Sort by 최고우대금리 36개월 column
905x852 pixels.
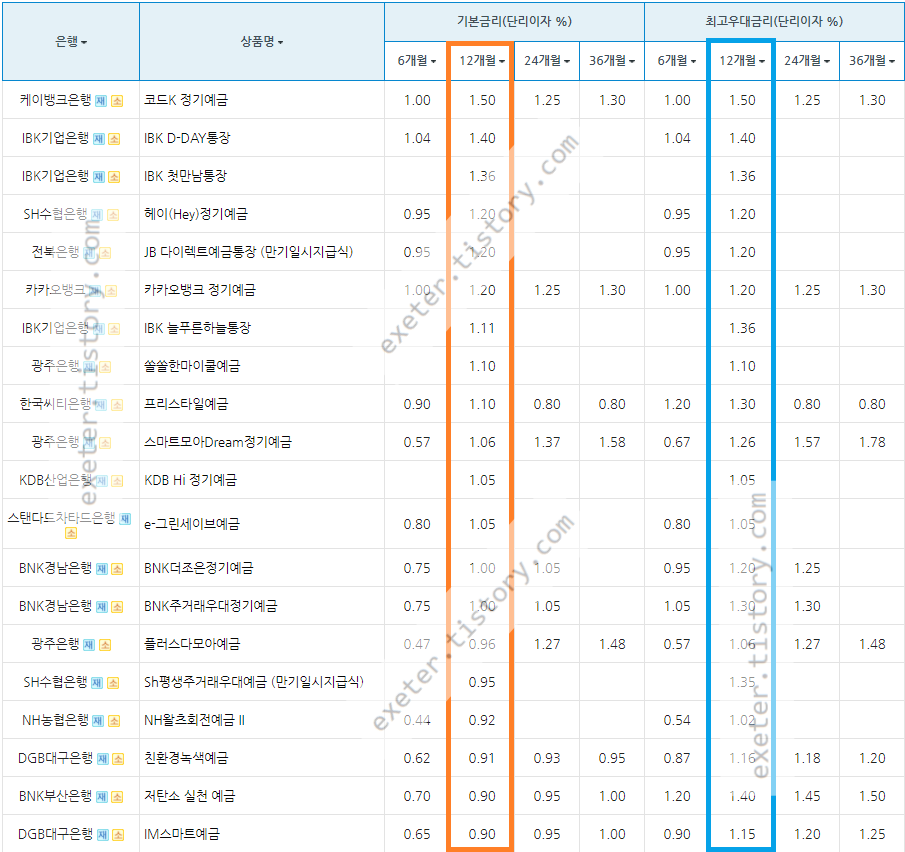pyautogui.click(x=872, y=60)
